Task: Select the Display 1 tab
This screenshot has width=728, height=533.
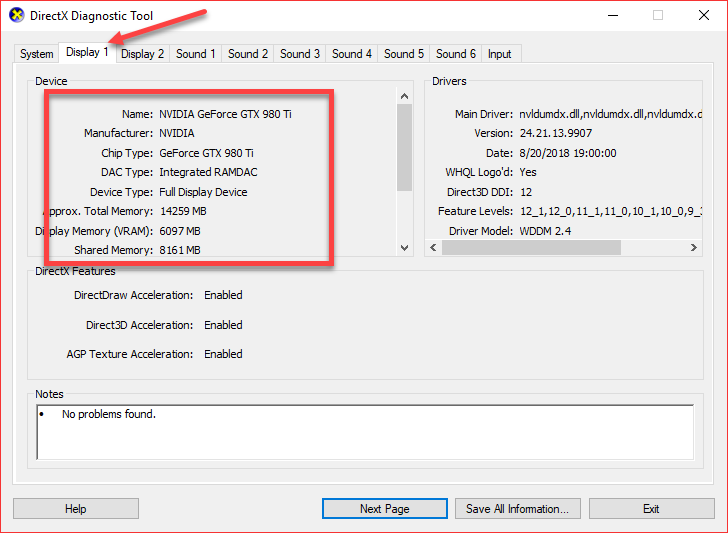Action: 87,52
